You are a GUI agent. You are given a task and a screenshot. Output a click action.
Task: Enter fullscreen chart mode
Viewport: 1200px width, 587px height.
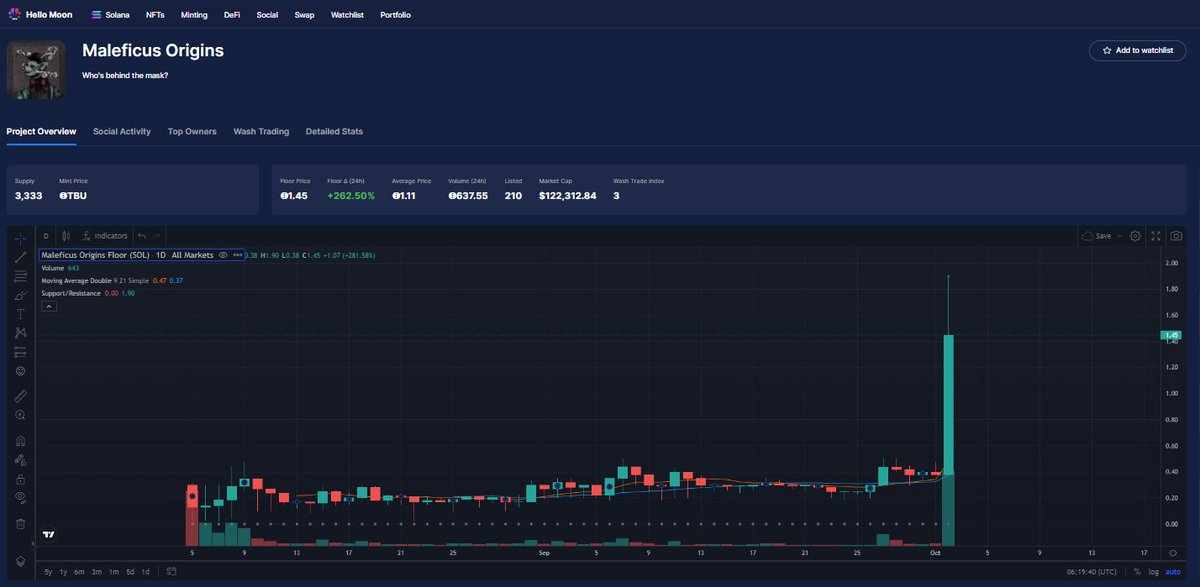pos(1156,236)
